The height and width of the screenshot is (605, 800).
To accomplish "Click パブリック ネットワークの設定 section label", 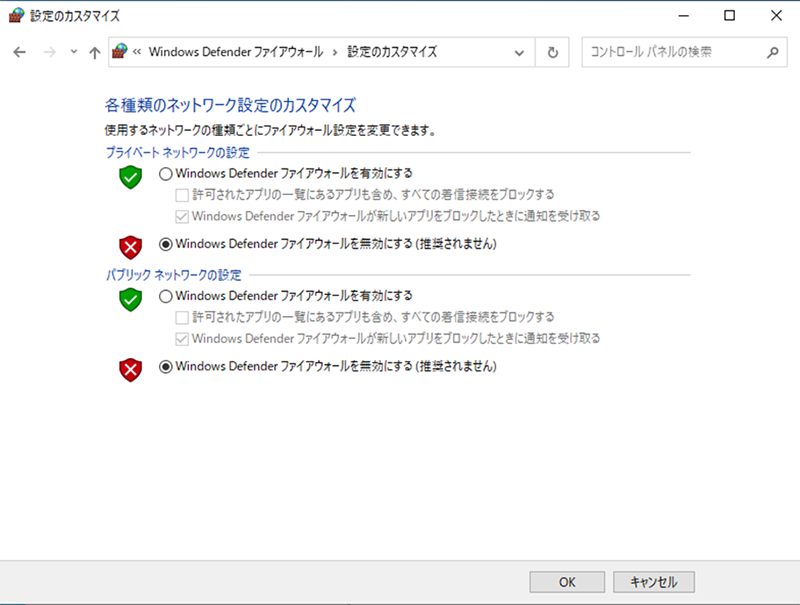I will pyautogui.click(x=173, y=275).
